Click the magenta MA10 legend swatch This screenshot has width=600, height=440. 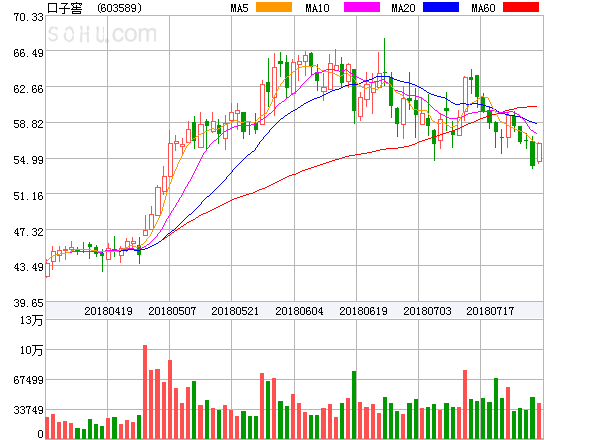click(362, 7)
